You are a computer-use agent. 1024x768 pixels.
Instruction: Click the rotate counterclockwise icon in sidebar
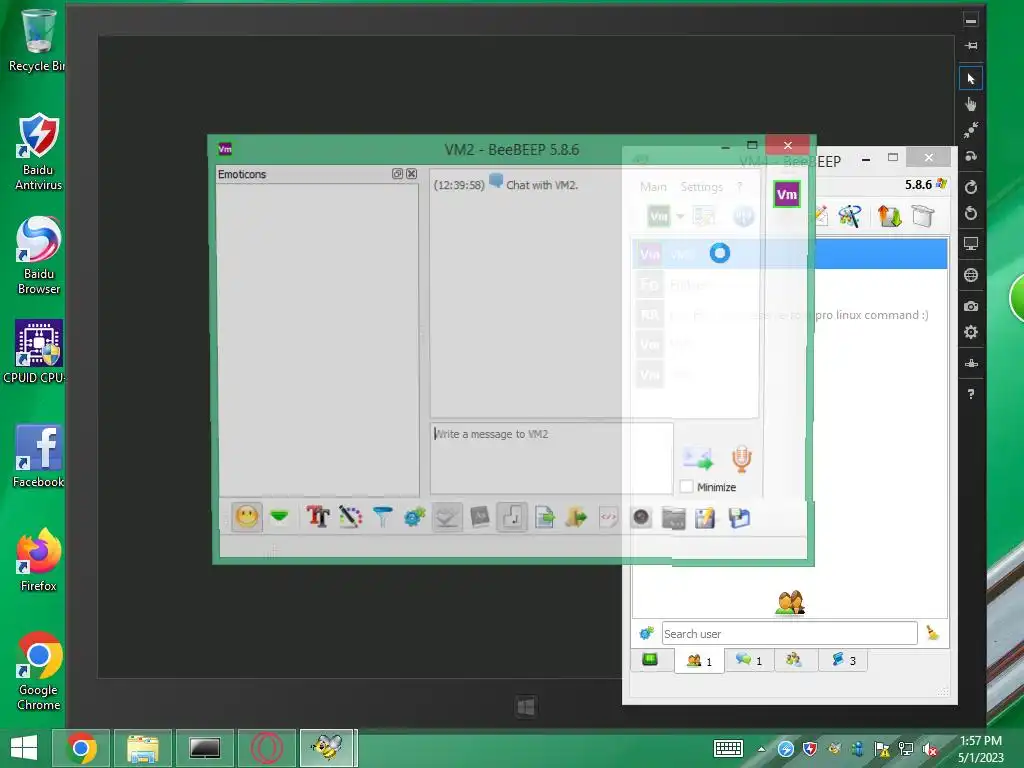pyautogui.click(x=971, y=214)
